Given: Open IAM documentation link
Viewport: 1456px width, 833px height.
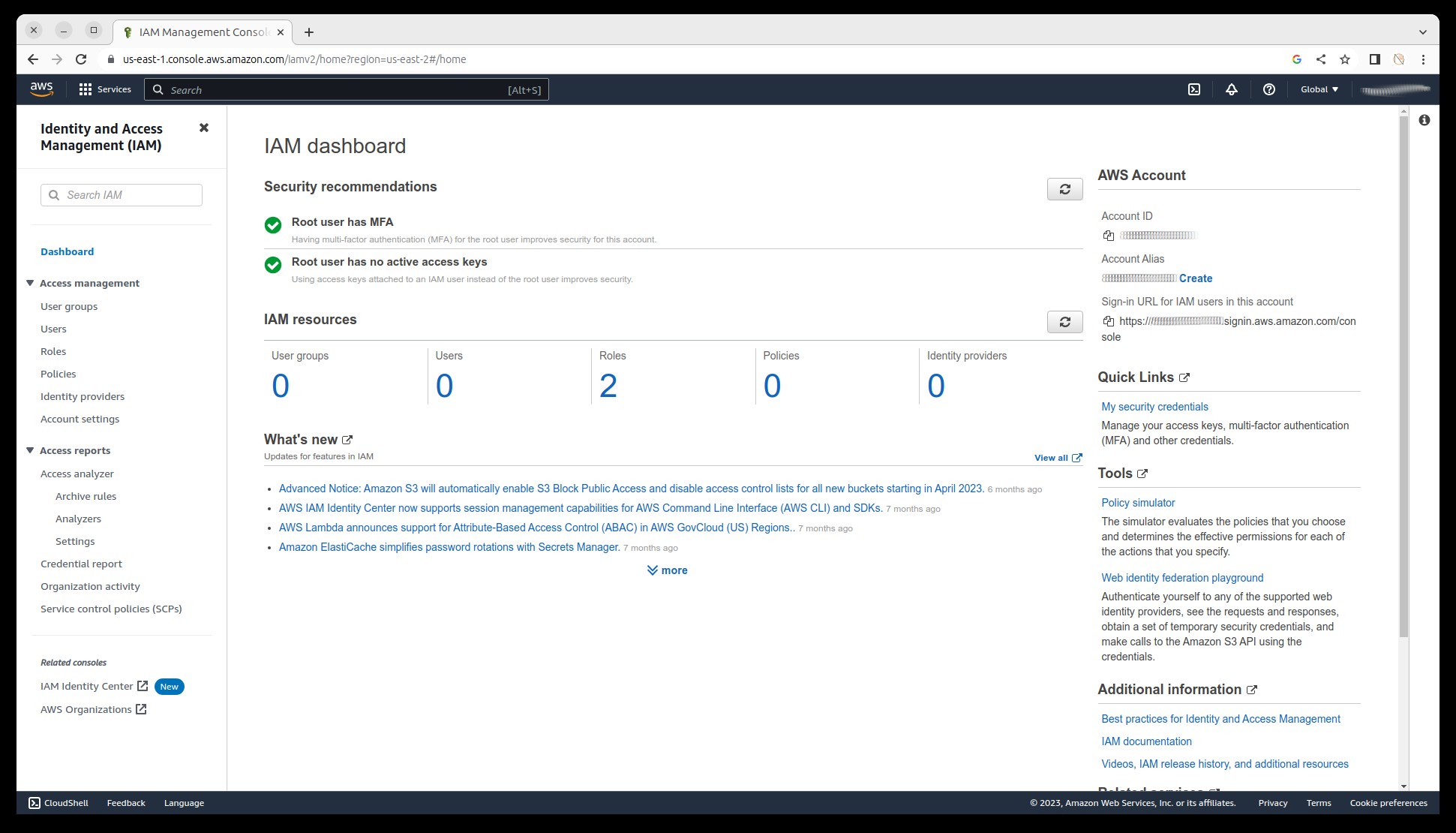Looking at the screenshot, I should [x=1146, y=741].
